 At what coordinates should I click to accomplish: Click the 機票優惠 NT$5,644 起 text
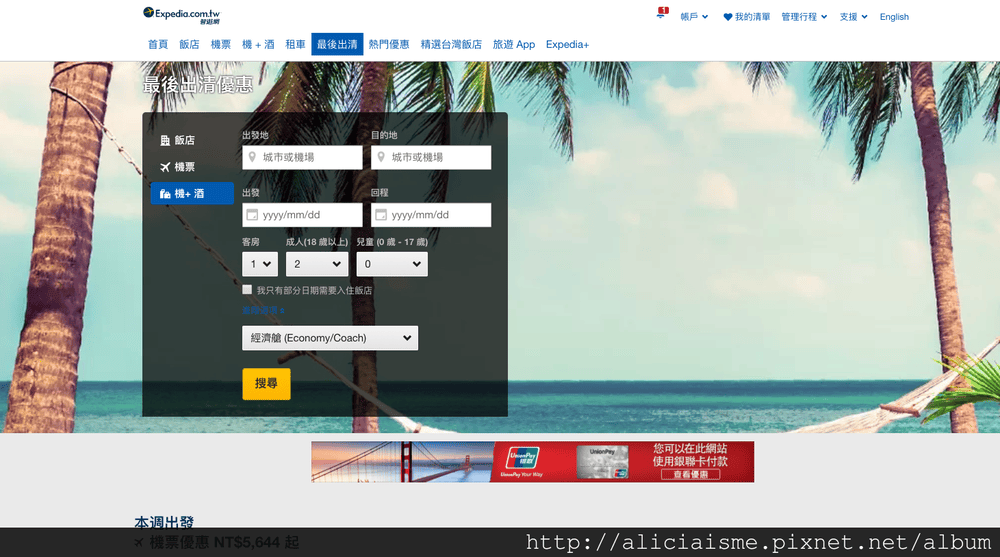pyautogui.click(x=224, y=543)
